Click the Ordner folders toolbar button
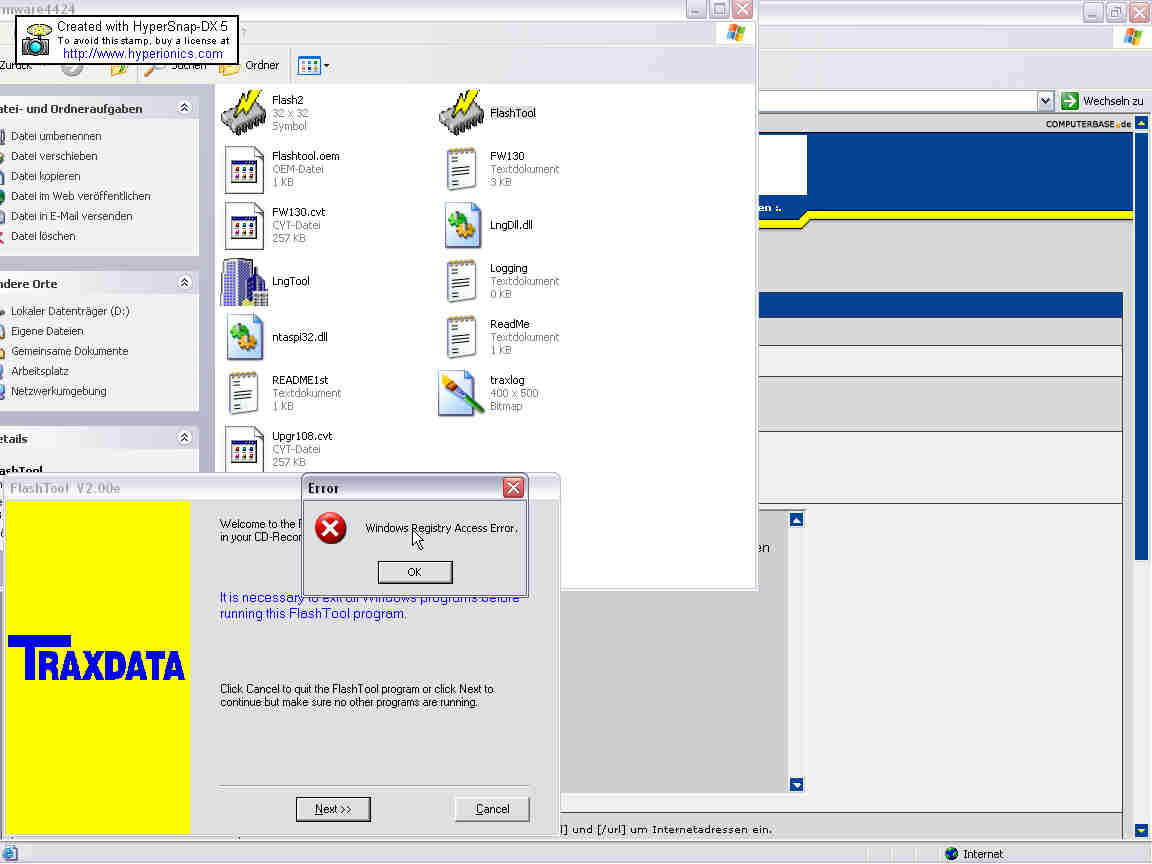Viewport: 1152px width, 864px height. [250, 65]
